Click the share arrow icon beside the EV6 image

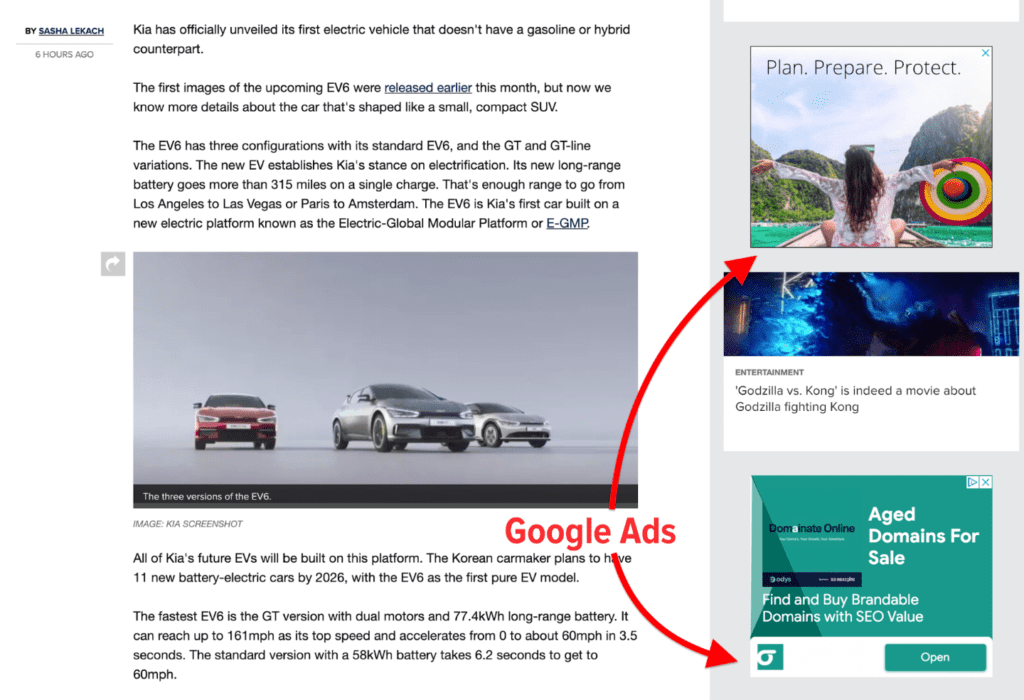point(113,264)
